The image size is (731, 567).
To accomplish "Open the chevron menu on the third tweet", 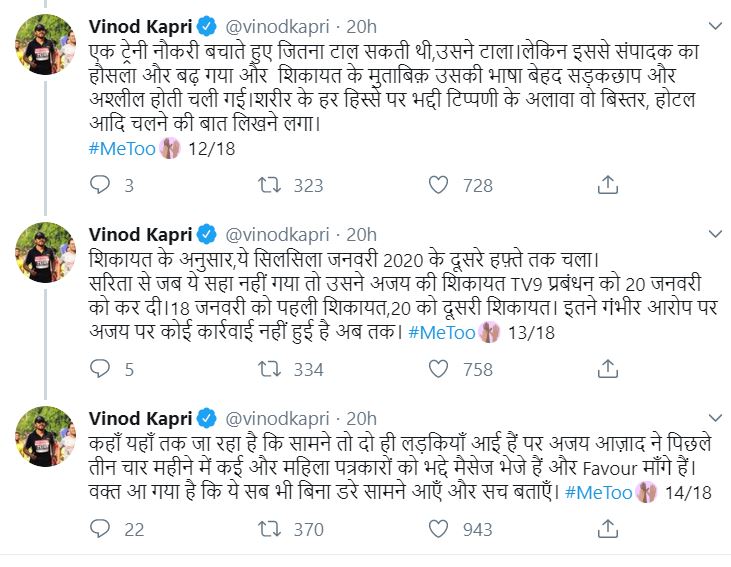I will pyautogui.click(x=713, y=419).
